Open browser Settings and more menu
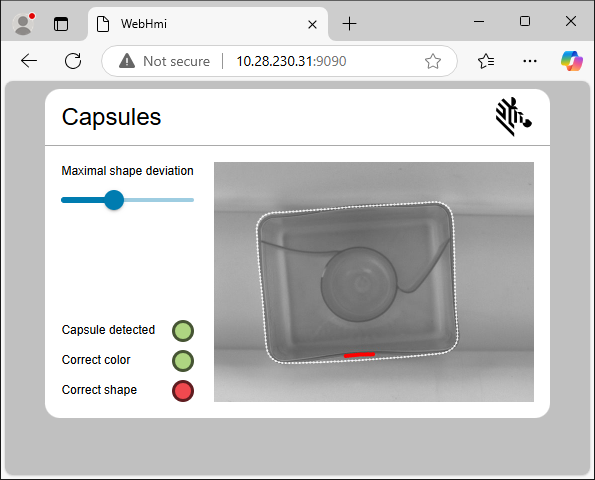The width and height of the screenshot is (595, 480). (530, 61)
